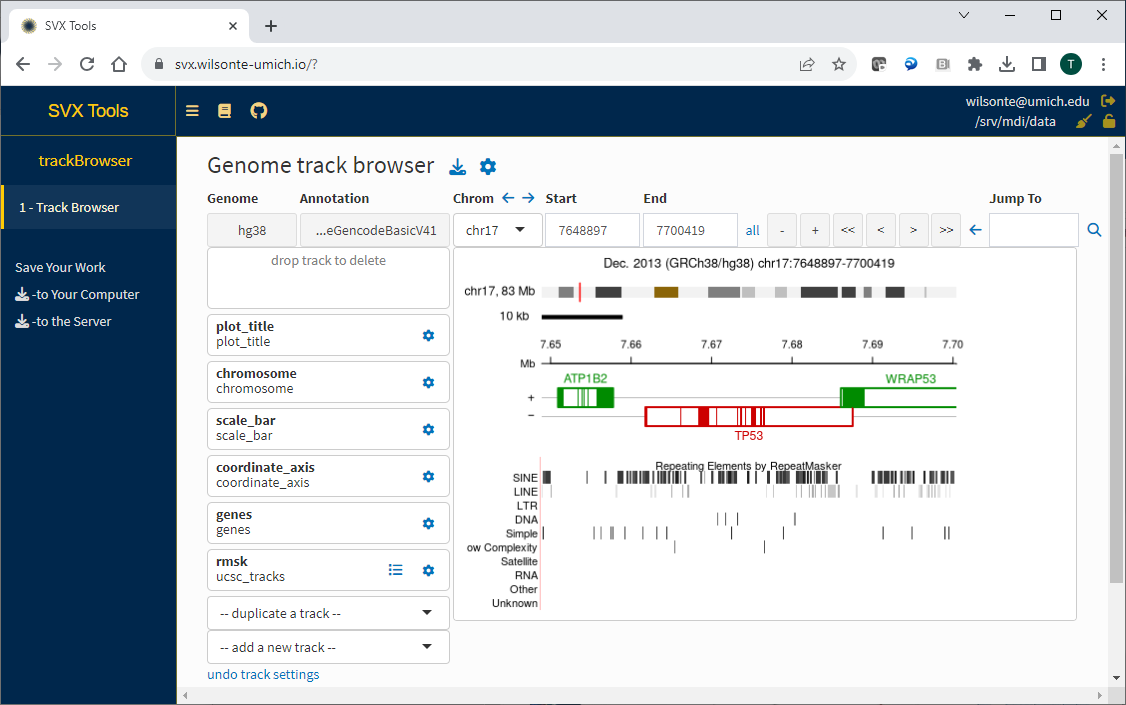
Task: Open Genome track browser settings gear
Action: coord(488,167)
